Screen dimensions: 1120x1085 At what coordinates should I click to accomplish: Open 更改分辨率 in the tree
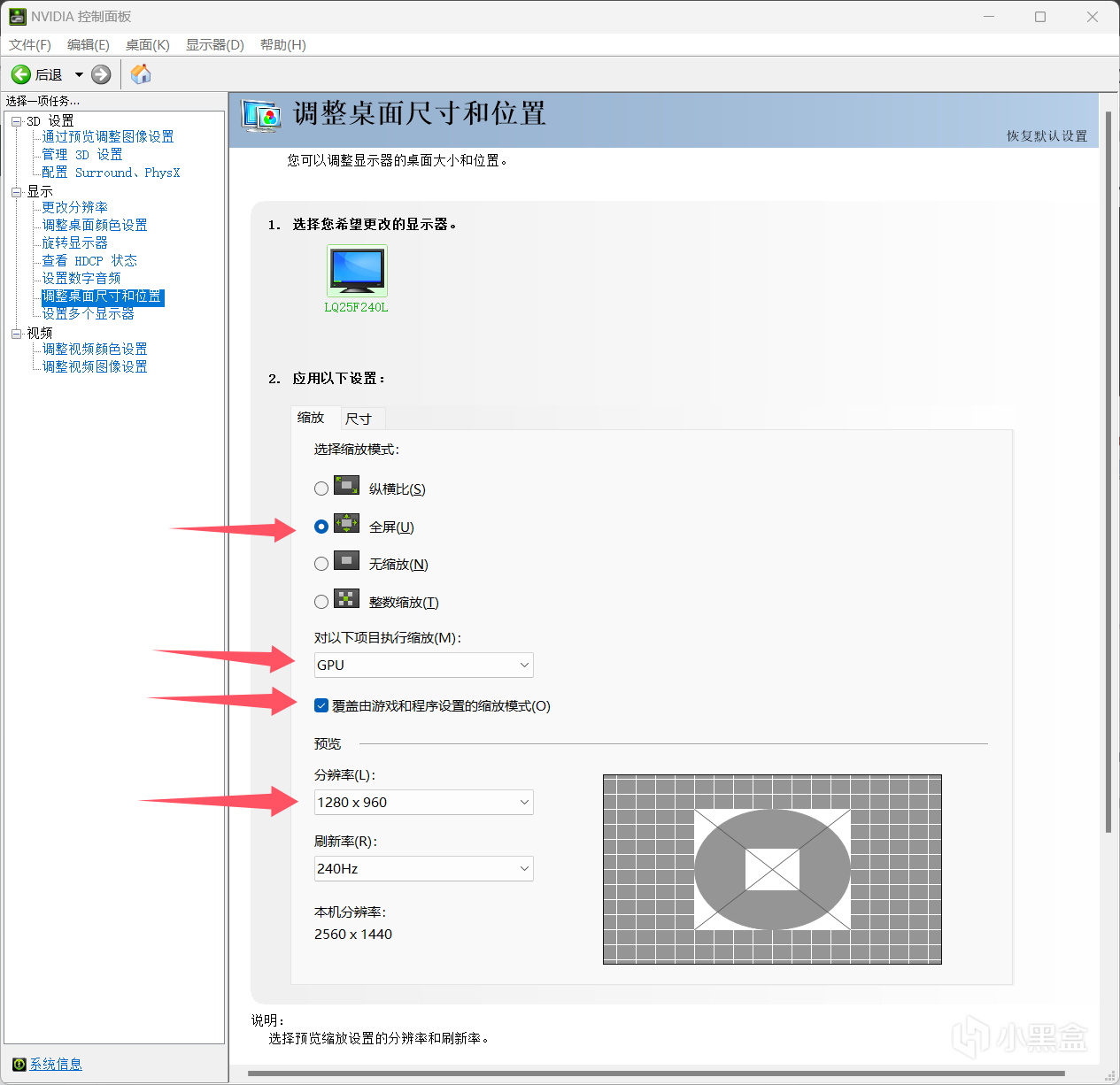click(x=75, y=207)
